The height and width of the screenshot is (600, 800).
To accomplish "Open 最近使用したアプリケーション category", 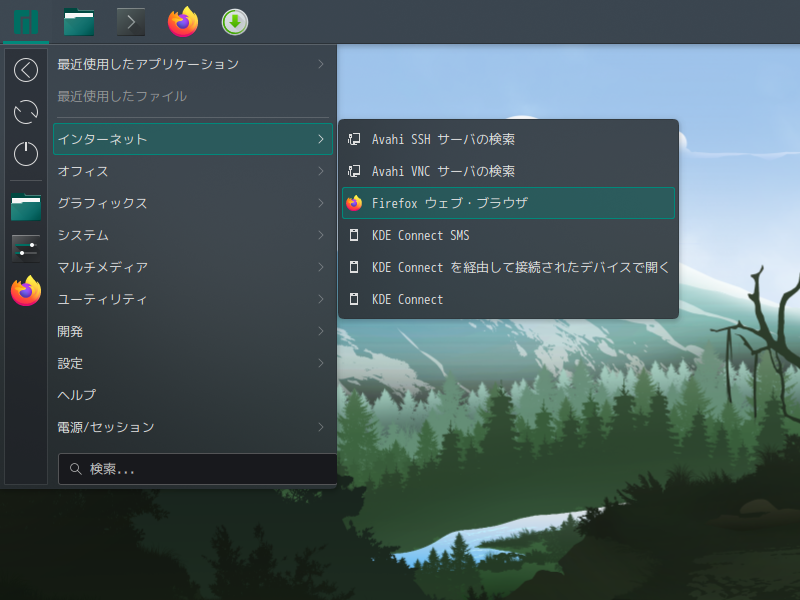I will (x=193, y=64).
